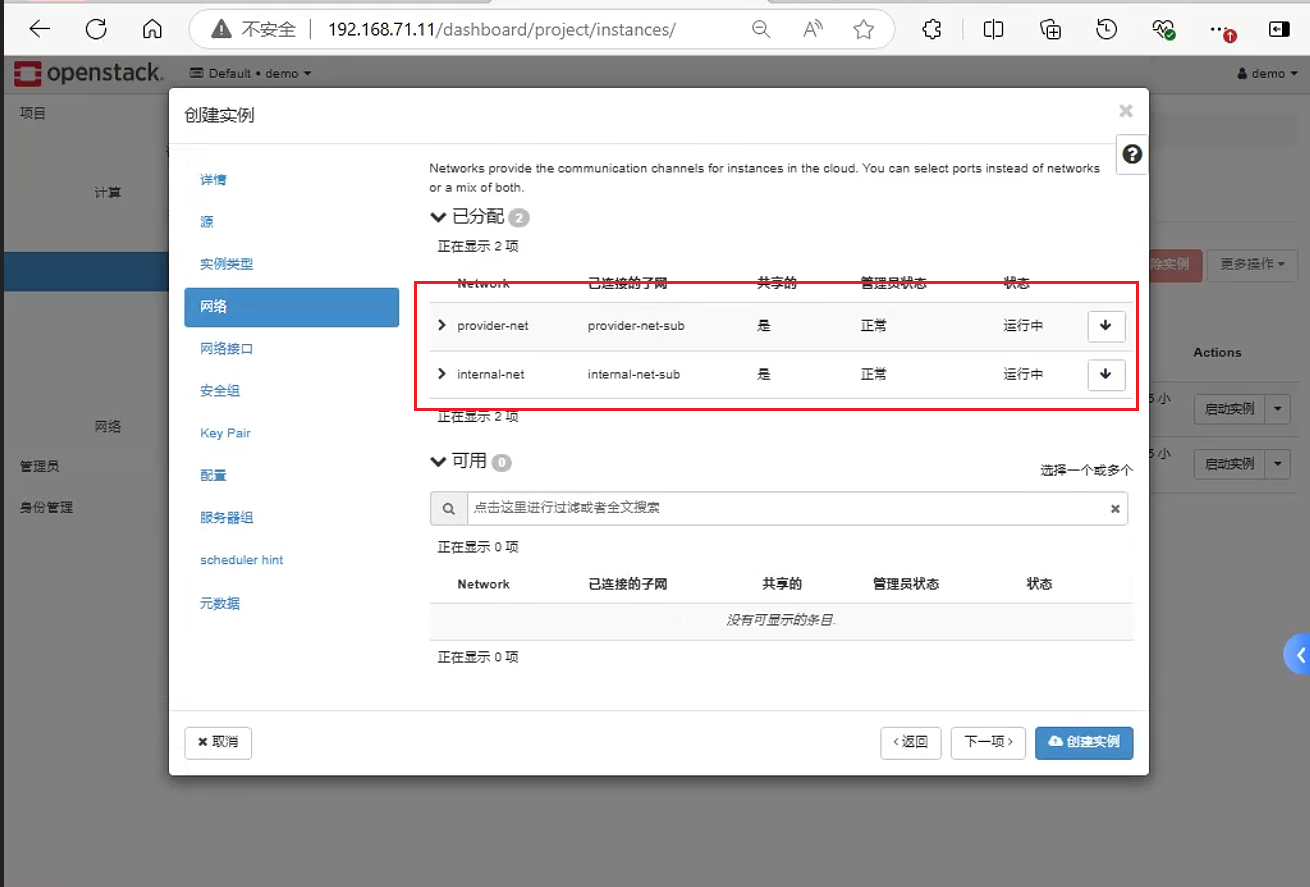
Task: Reload the page with the refresh icon
Action: coord(96,29)
